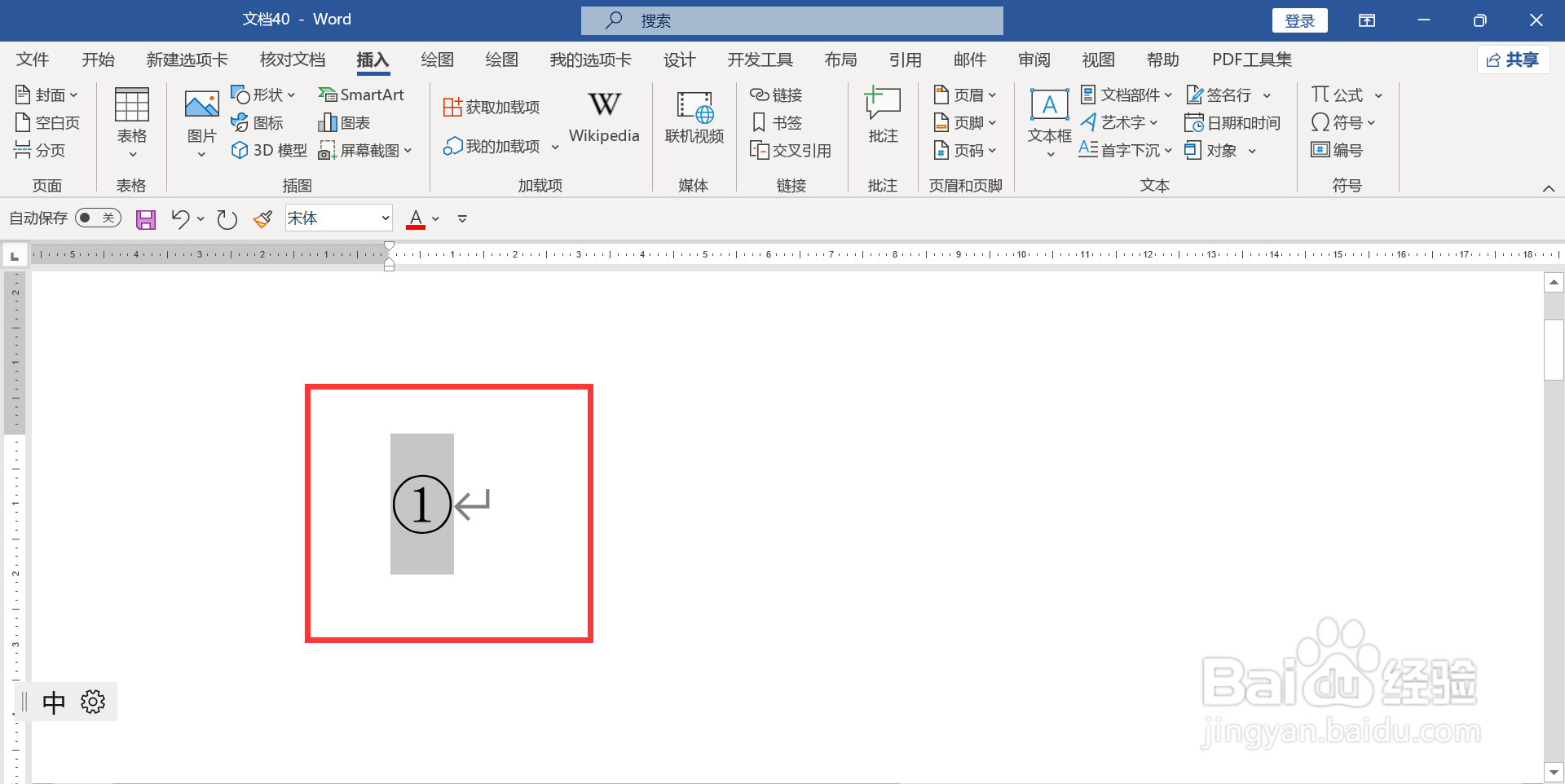Save the document with the floppy icon
The height and width of the screenshot is (784, 1565).
[146, 218]
